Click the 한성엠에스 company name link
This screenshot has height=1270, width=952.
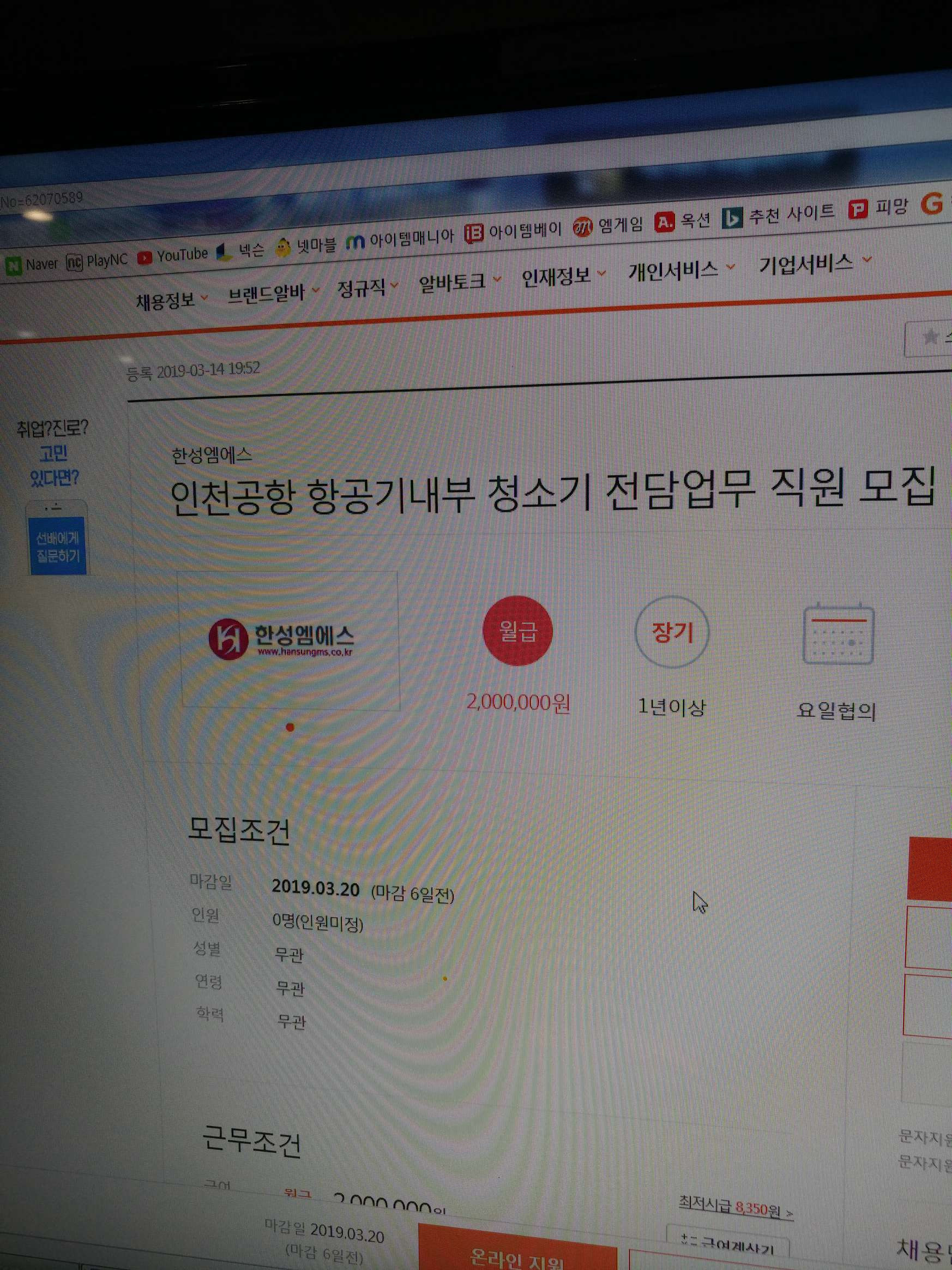coord(212,456)
